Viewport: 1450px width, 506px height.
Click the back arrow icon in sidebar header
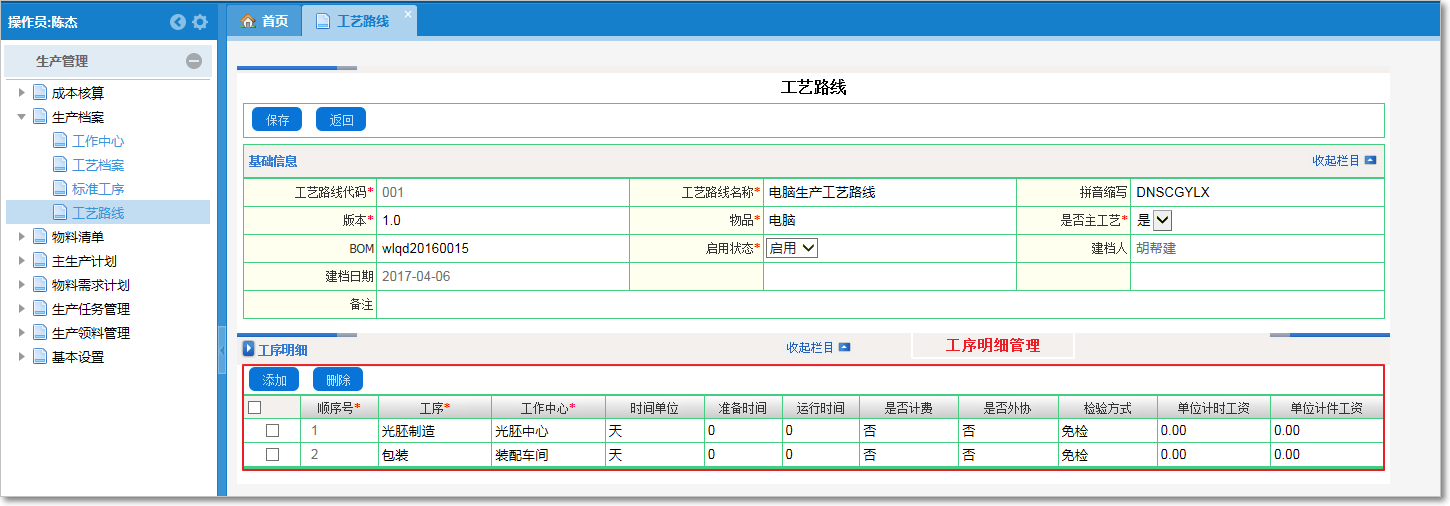tap(178, 21)
